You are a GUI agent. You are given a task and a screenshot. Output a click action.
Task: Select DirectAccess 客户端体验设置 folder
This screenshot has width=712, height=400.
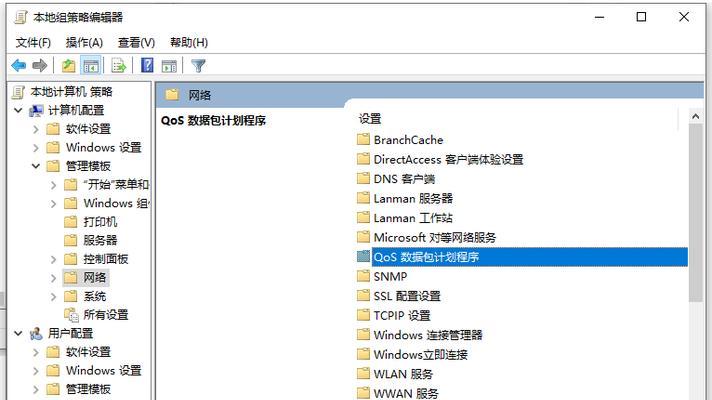(448, 159)
